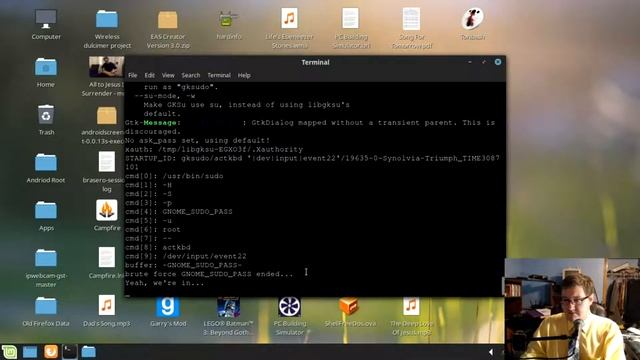Open the Wireless dulcimer project folder
Image resolution: width=640 pixels, height=360 pixels.
click(107, 20)
